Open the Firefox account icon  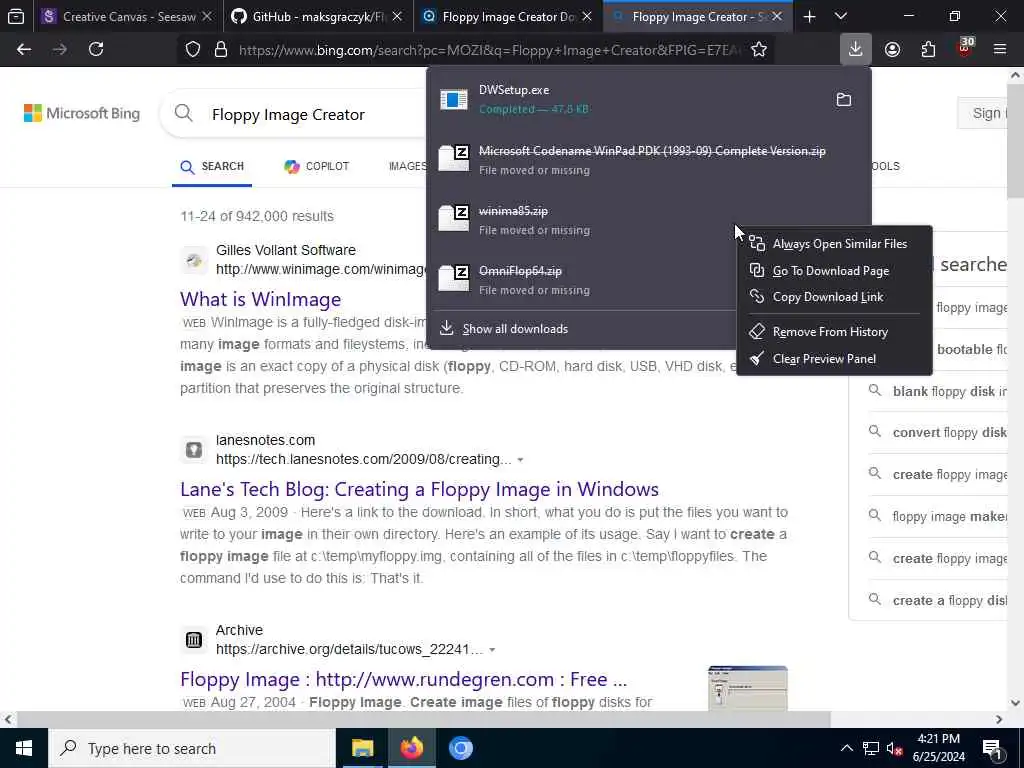coord(892,49)
